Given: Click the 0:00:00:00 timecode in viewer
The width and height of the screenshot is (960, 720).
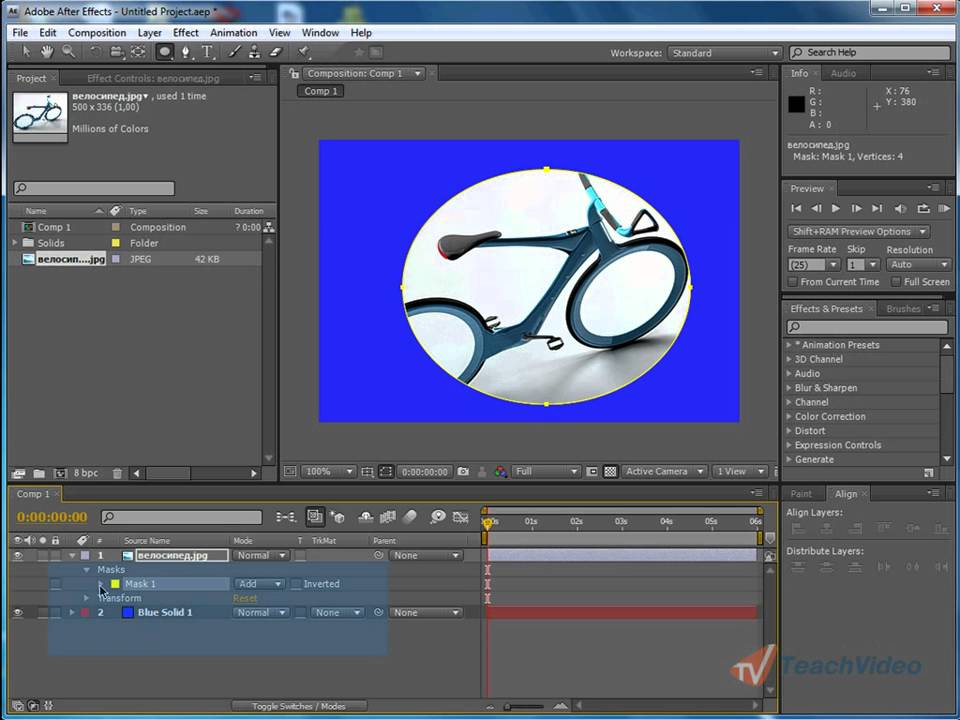Looking at the screenshot, I should (424, 472).
